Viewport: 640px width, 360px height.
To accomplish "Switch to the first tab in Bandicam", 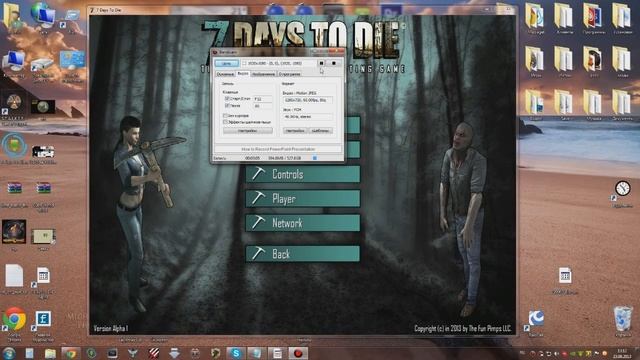I will [x=225, y=74].
